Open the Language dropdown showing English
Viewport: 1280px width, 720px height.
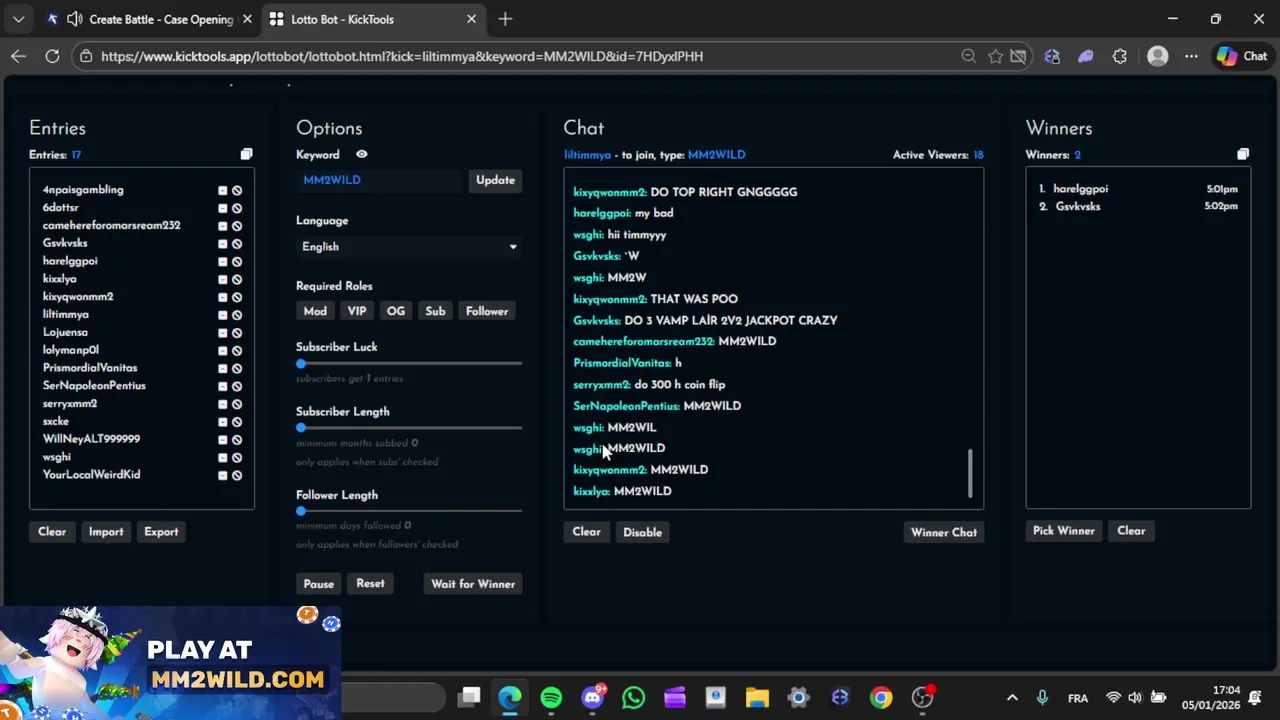[x=409, y=247]
